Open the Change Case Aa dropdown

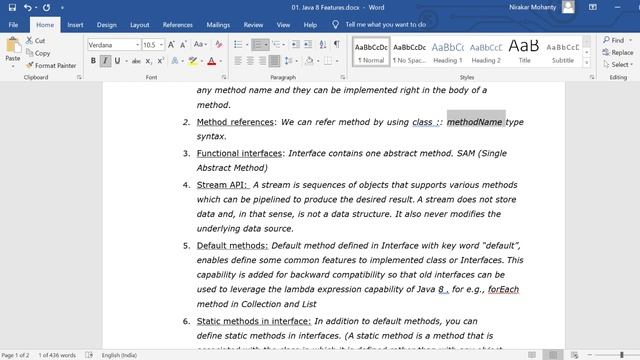click(200, 44)
